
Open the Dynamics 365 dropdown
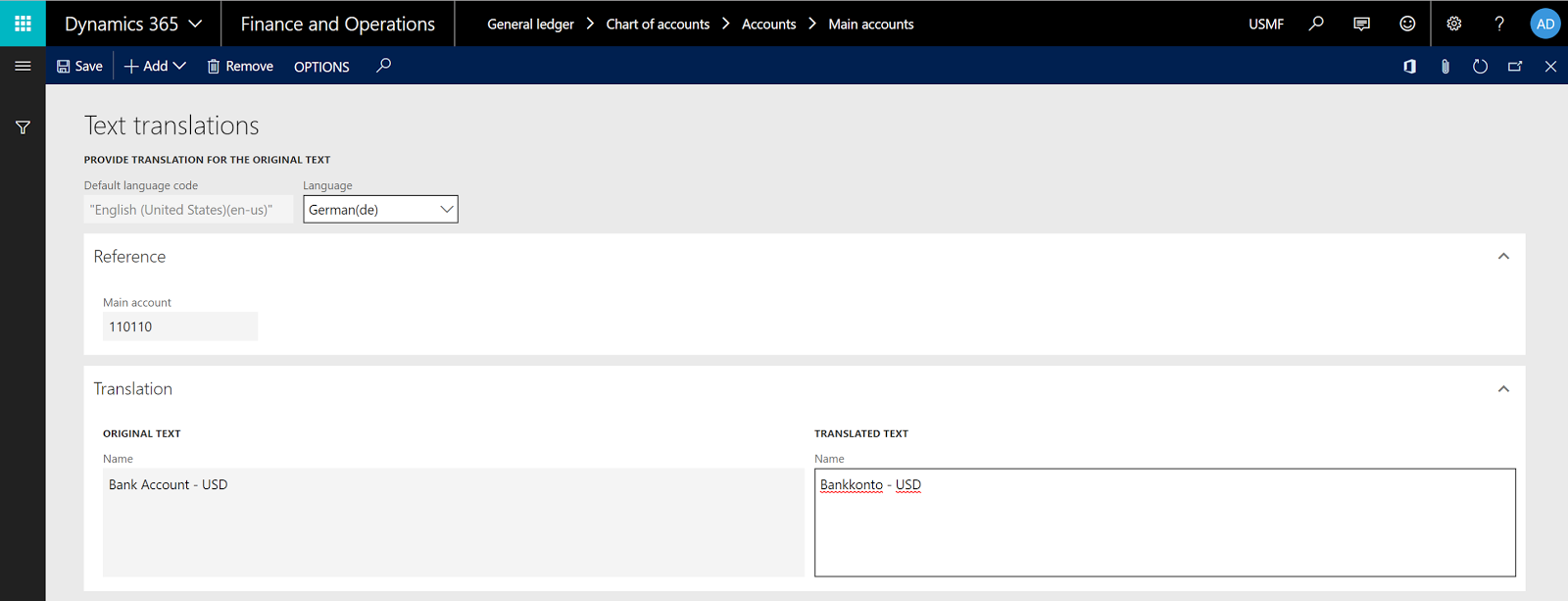[133, 24]
